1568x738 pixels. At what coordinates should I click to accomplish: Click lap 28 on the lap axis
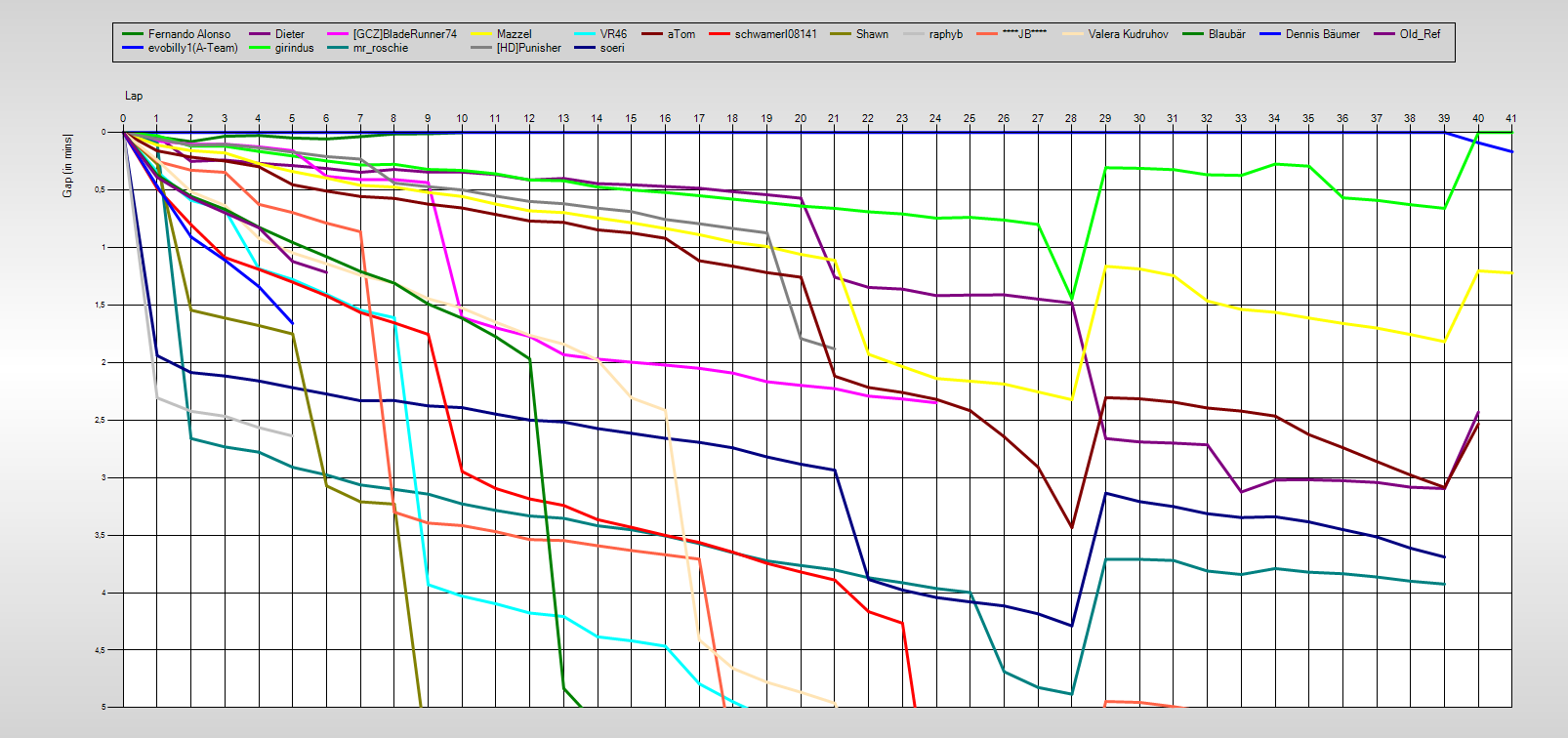tap(1071, 118)
